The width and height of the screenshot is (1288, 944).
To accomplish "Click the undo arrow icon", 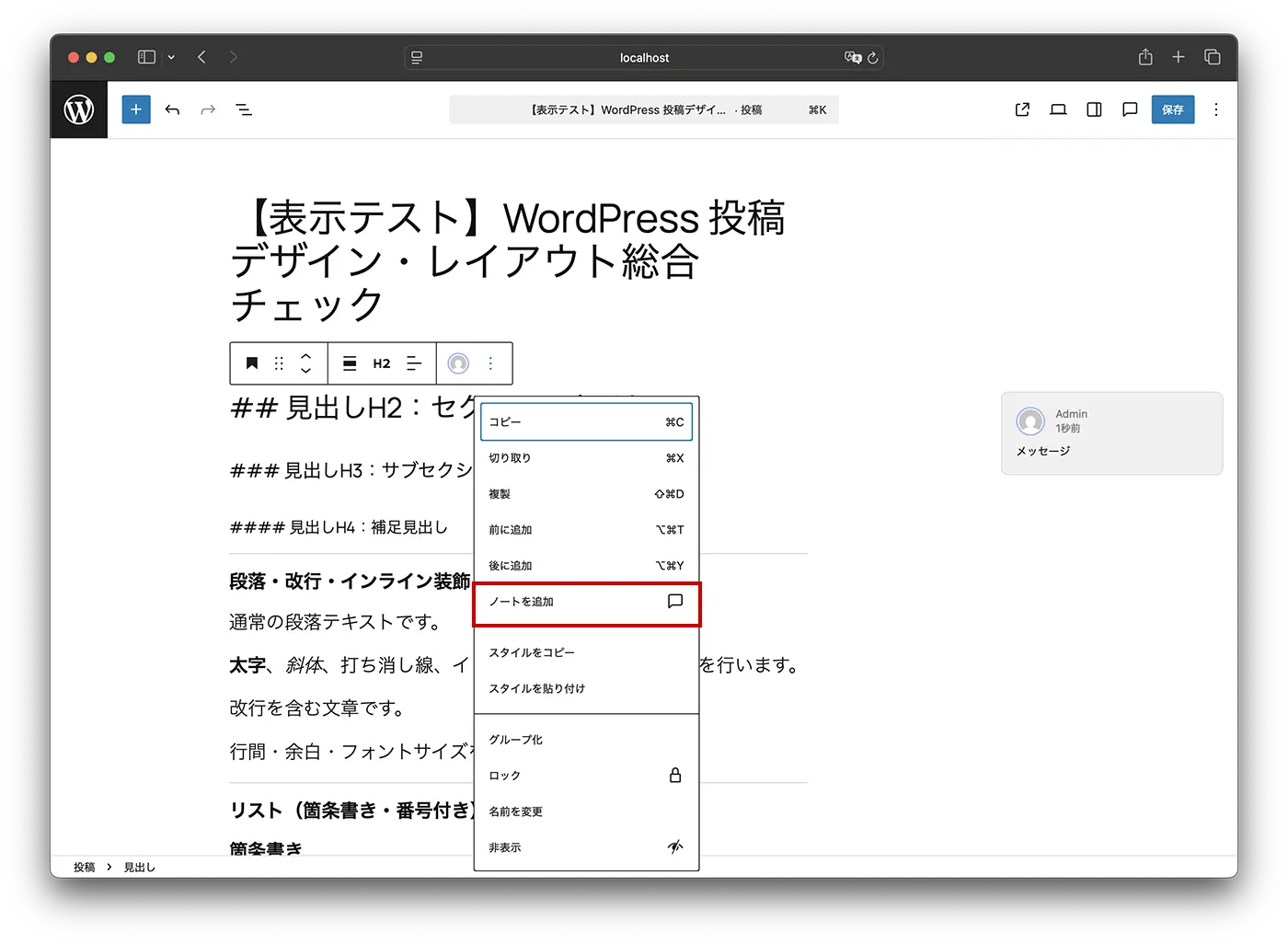I will pyautogui.click(x=172, y=109).
